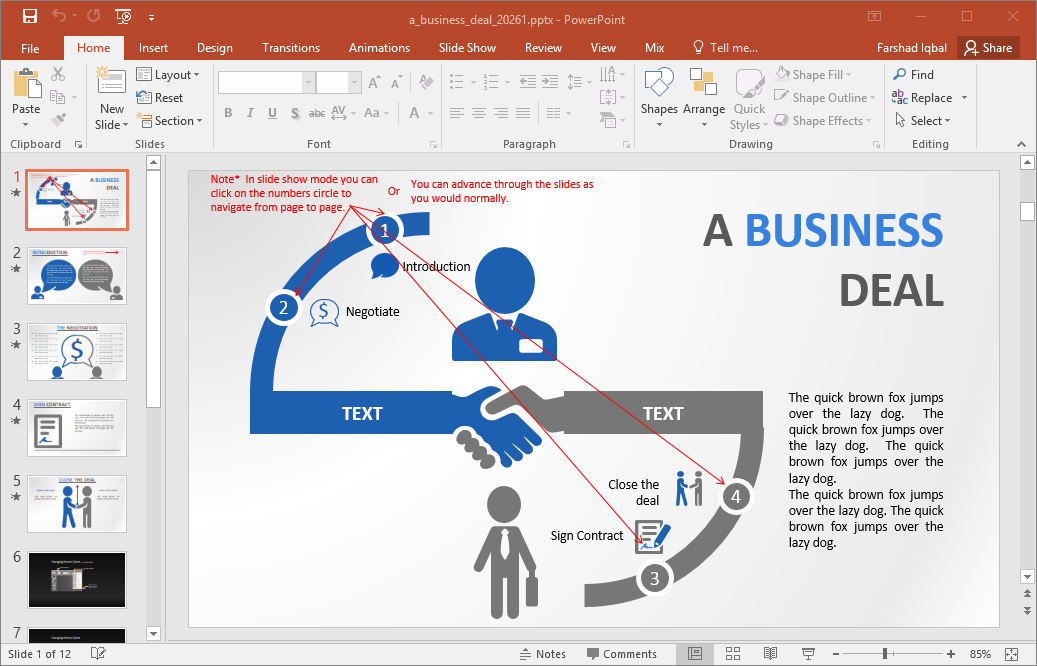The image size is (1037, 666).
Task: Toggle Normal view in status bar
Action: (694, 654)
